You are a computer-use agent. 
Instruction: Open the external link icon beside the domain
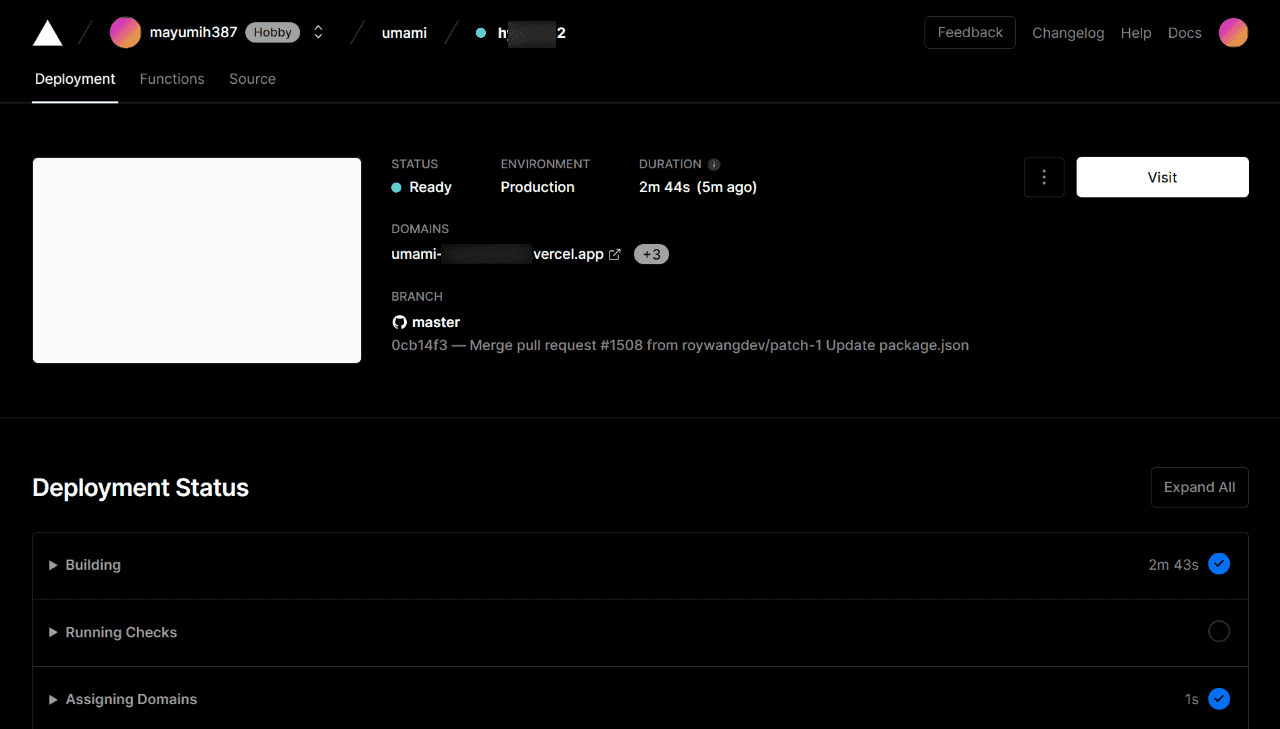click(x=615, y=255)
